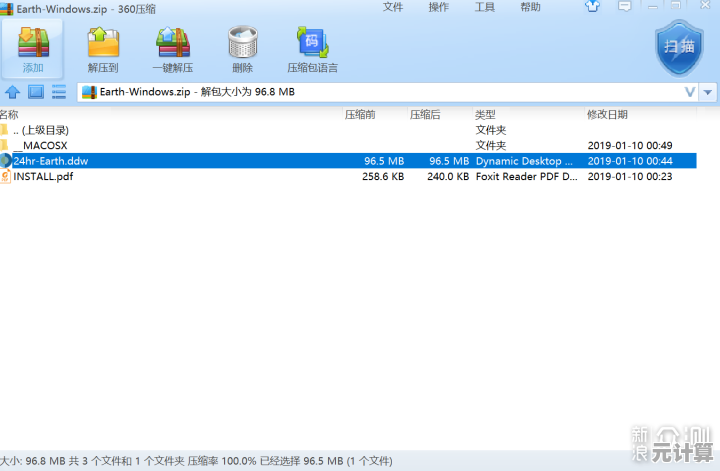Click the parent directory folder icon
720x471 pixels.
[x=4, y=130]
